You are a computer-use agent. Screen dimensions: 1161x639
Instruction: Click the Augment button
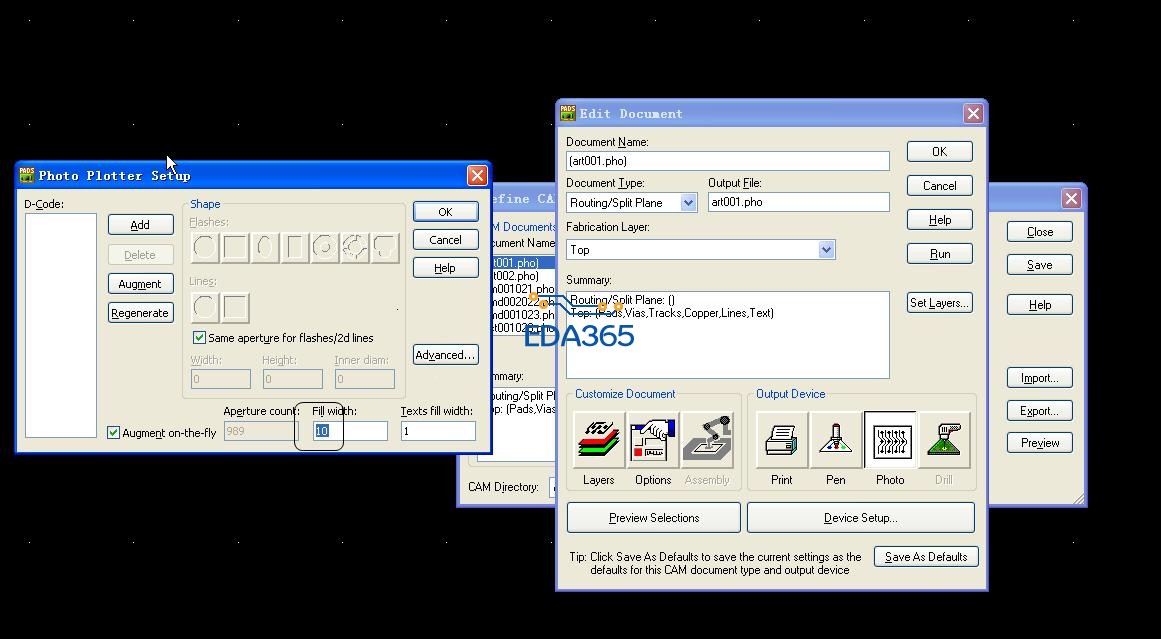(x=141, y=284)
